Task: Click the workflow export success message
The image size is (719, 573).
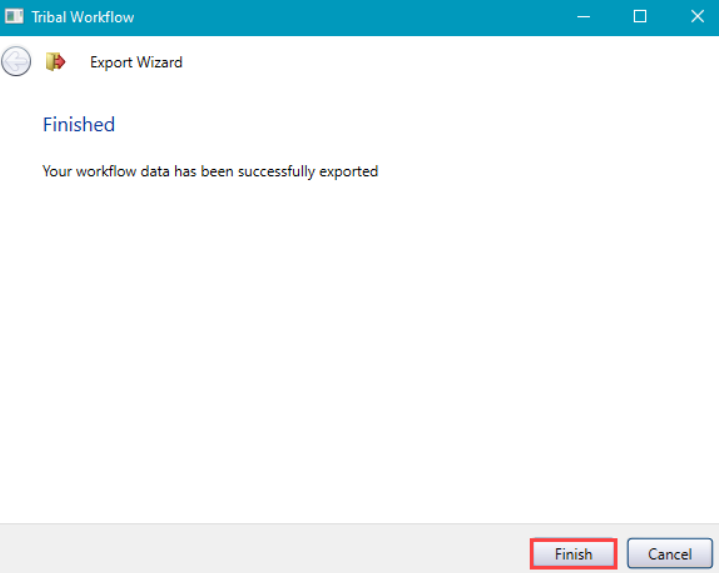Action: (210, 171)
